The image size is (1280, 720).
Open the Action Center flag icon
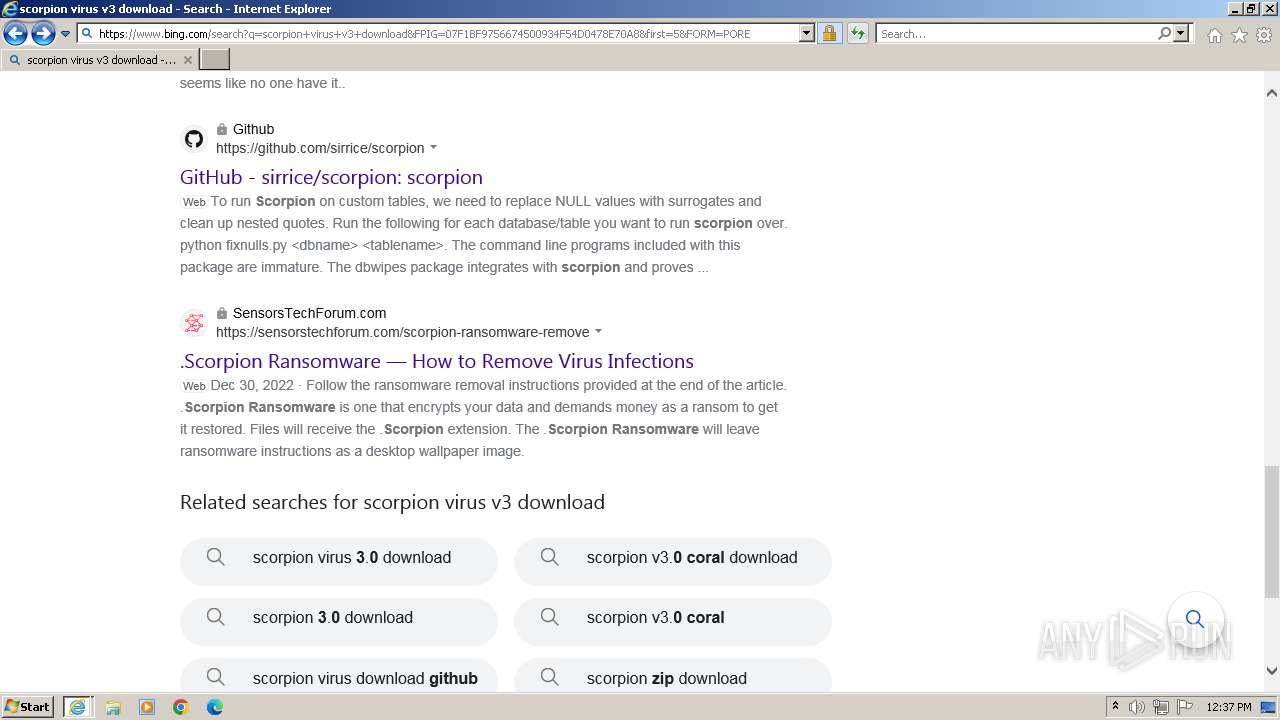[x=1184, y=707]
